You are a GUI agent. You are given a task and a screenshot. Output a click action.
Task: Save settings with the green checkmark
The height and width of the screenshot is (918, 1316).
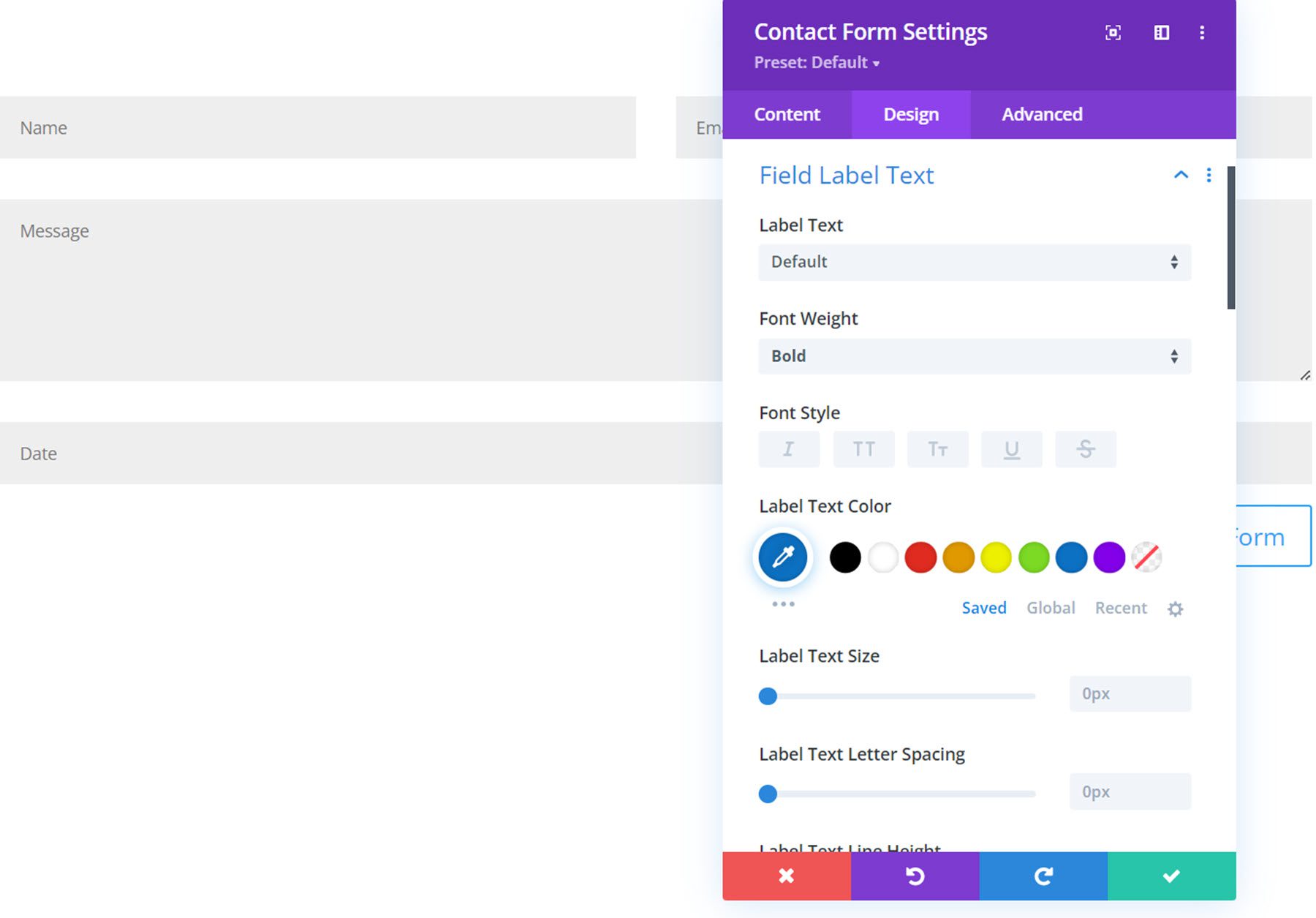click(x=1171, y=875)
